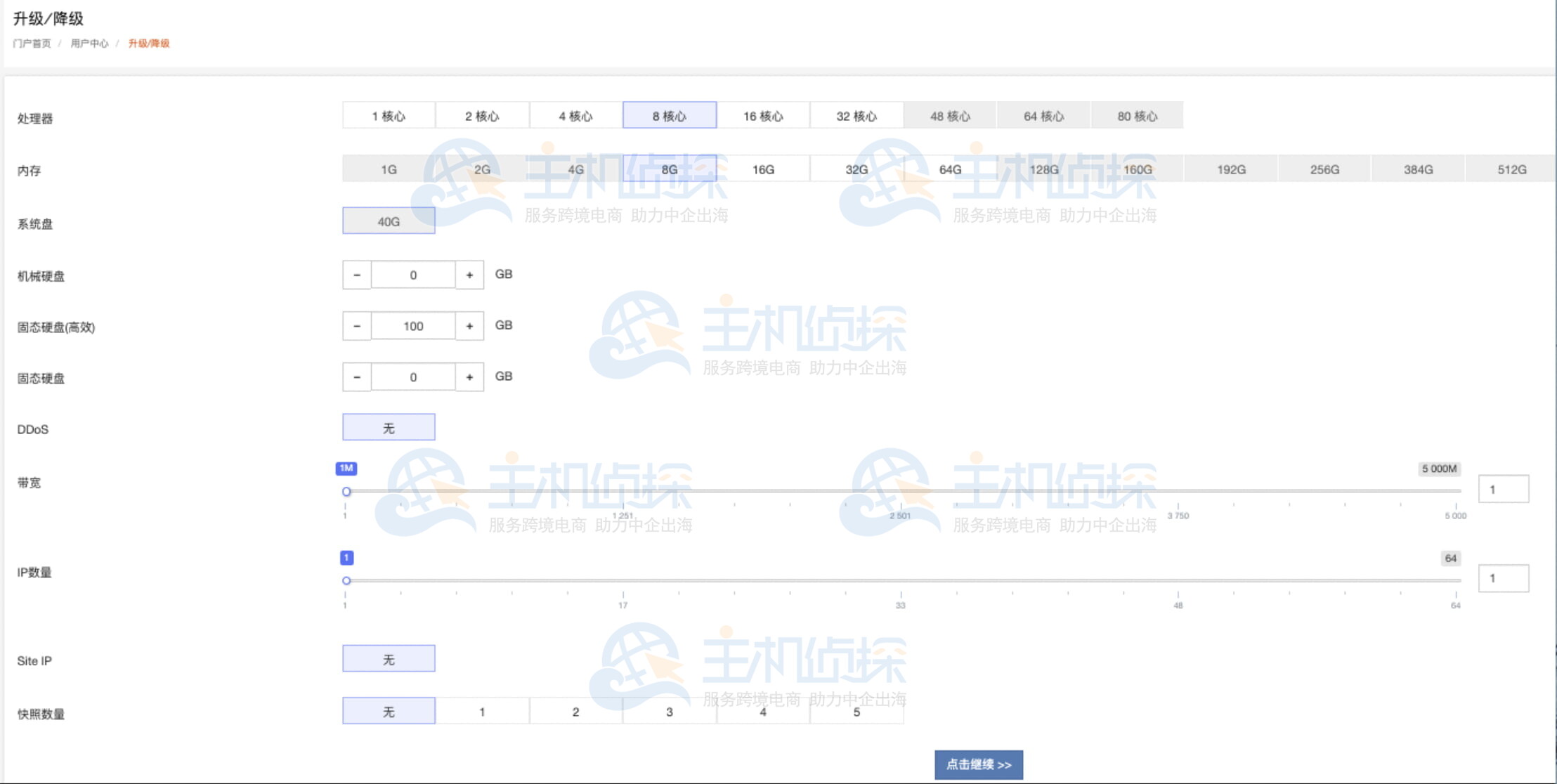
Task: Select the 16 核心 processor option
Action: coord(763,116)
